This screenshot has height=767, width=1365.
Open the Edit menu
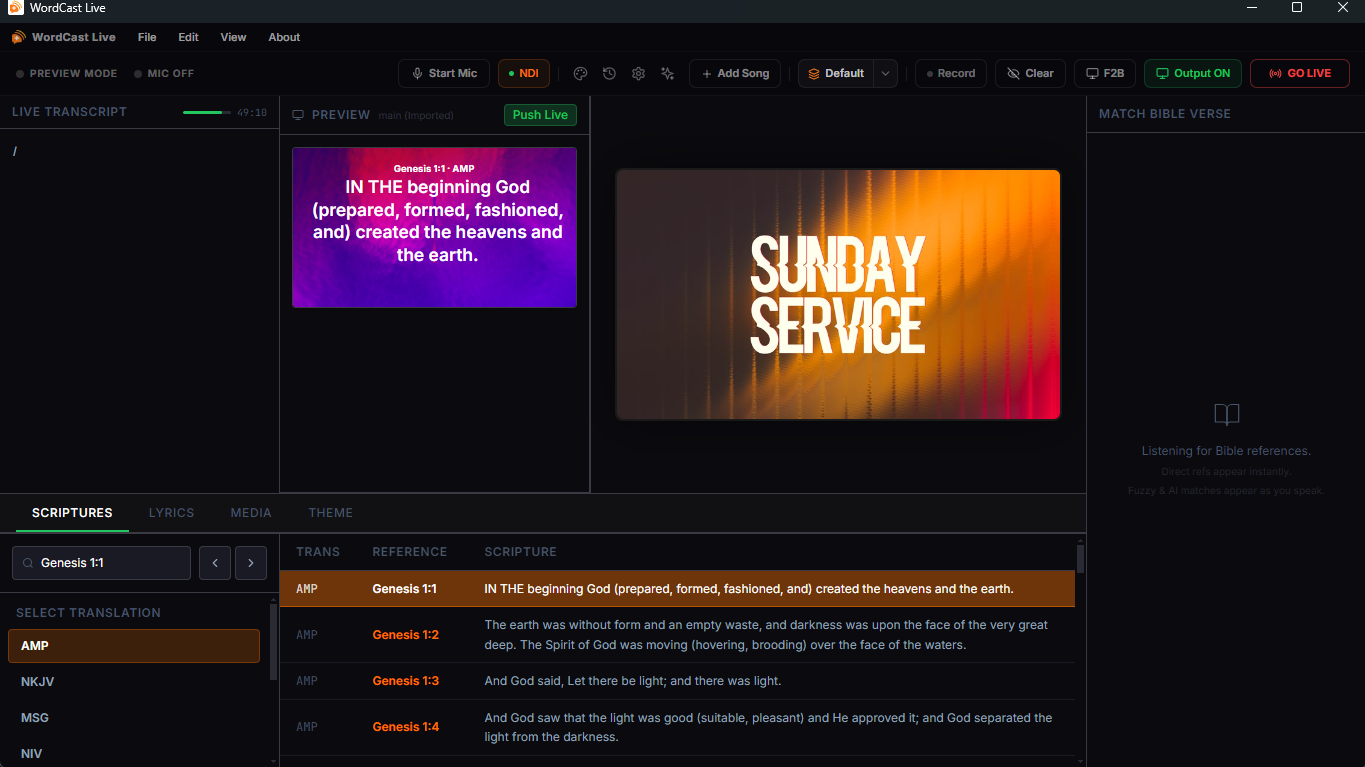tap(189, 37)
